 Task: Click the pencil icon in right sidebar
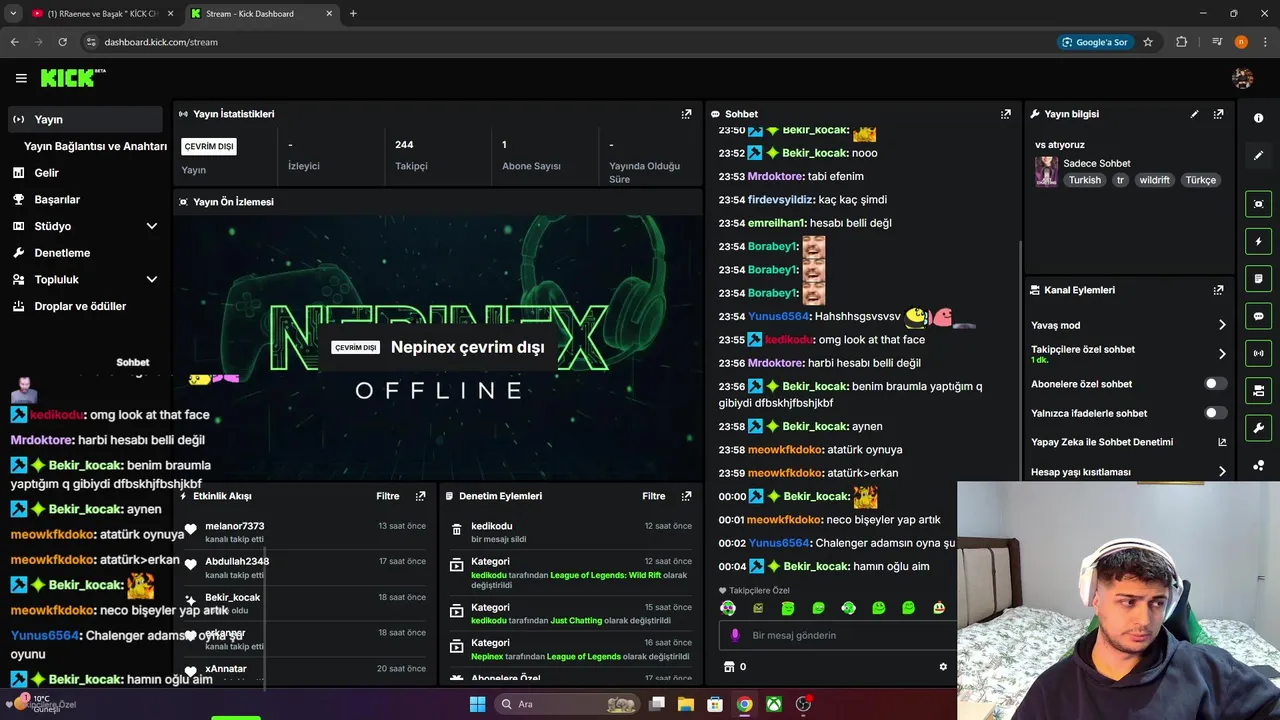point(1258,156)
